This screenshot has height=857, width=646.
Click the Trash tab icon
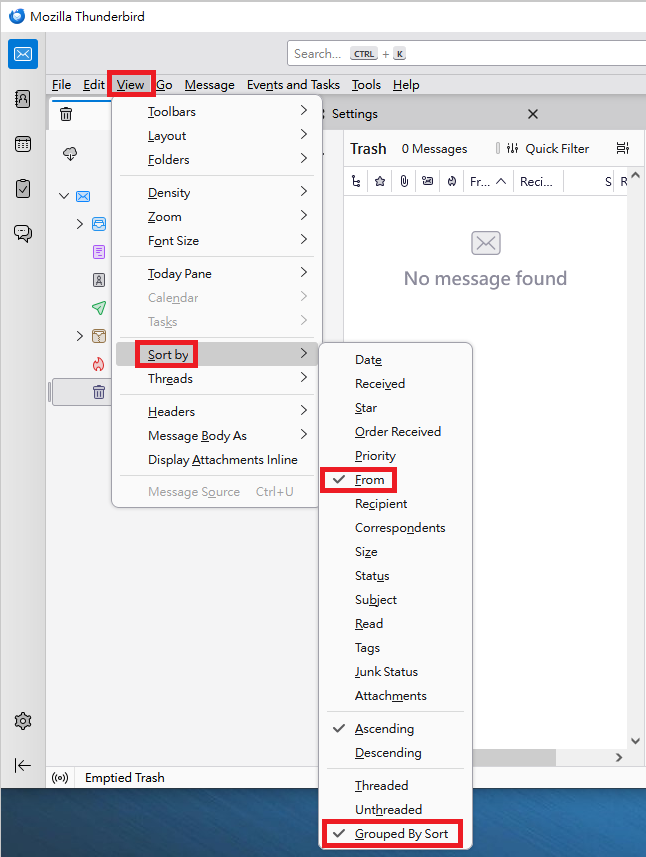point(66,114)
